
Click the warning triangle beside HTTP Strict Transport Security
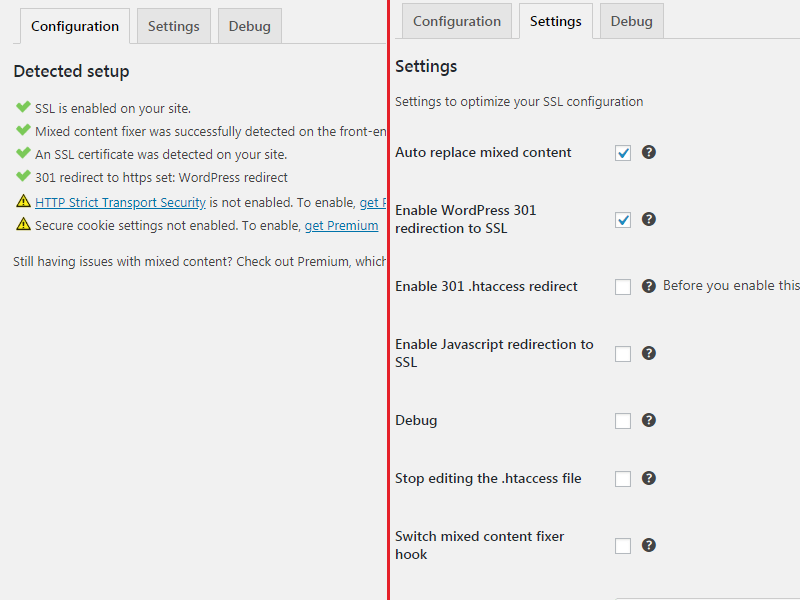pyautogui.click(x=22, y=202)
